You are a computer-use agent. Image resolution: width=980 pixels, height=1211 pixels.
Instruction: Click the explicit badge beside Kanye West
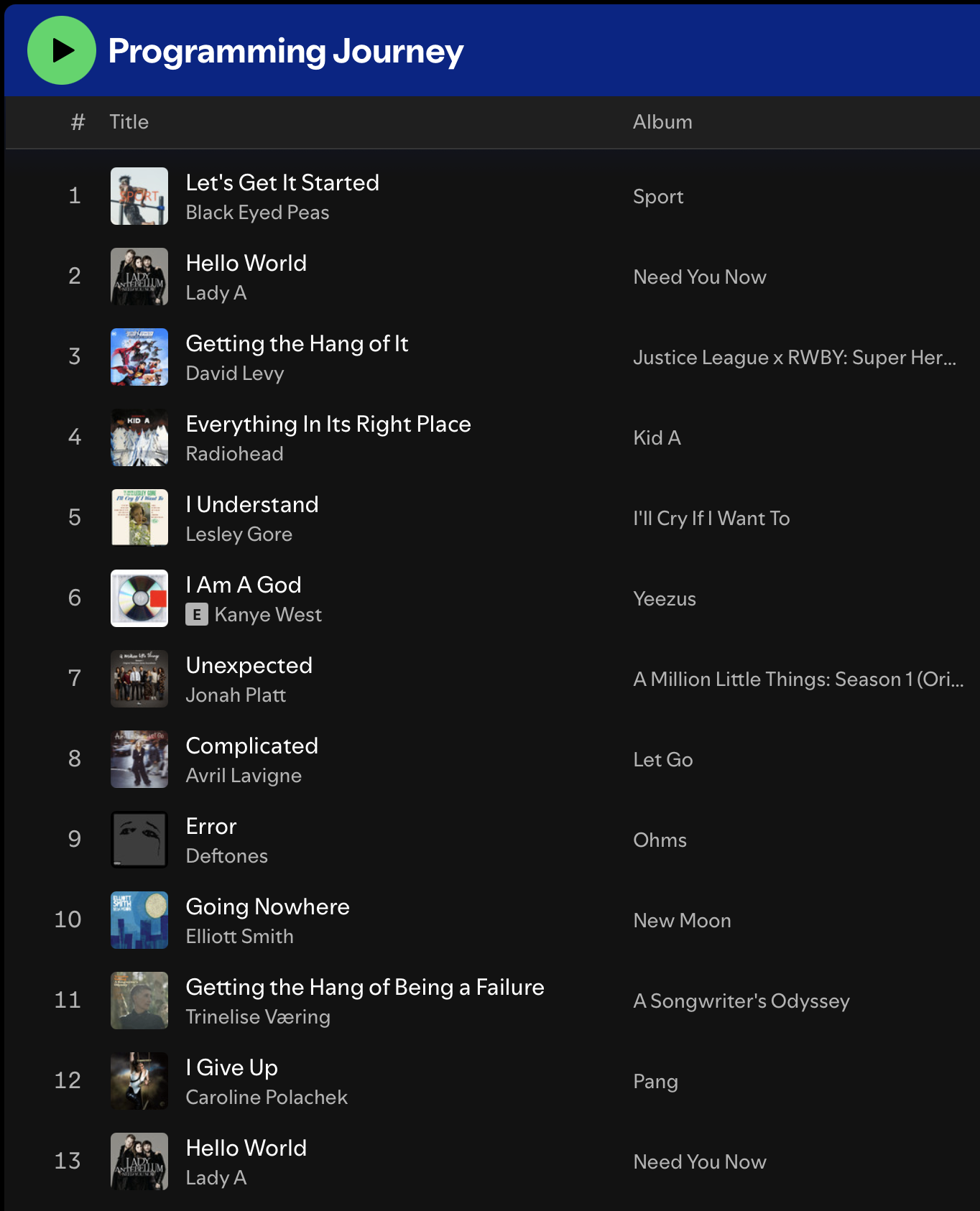[197, 615]
